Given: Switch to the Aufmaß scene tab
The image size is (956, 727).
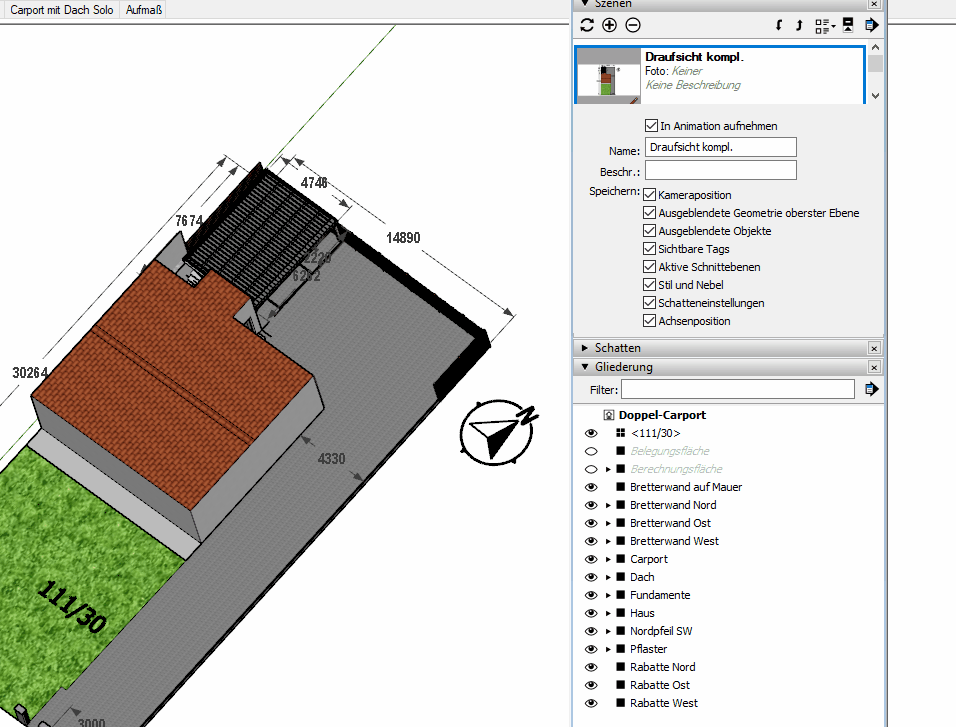Looking at the screenshot, I should point(144,10).
